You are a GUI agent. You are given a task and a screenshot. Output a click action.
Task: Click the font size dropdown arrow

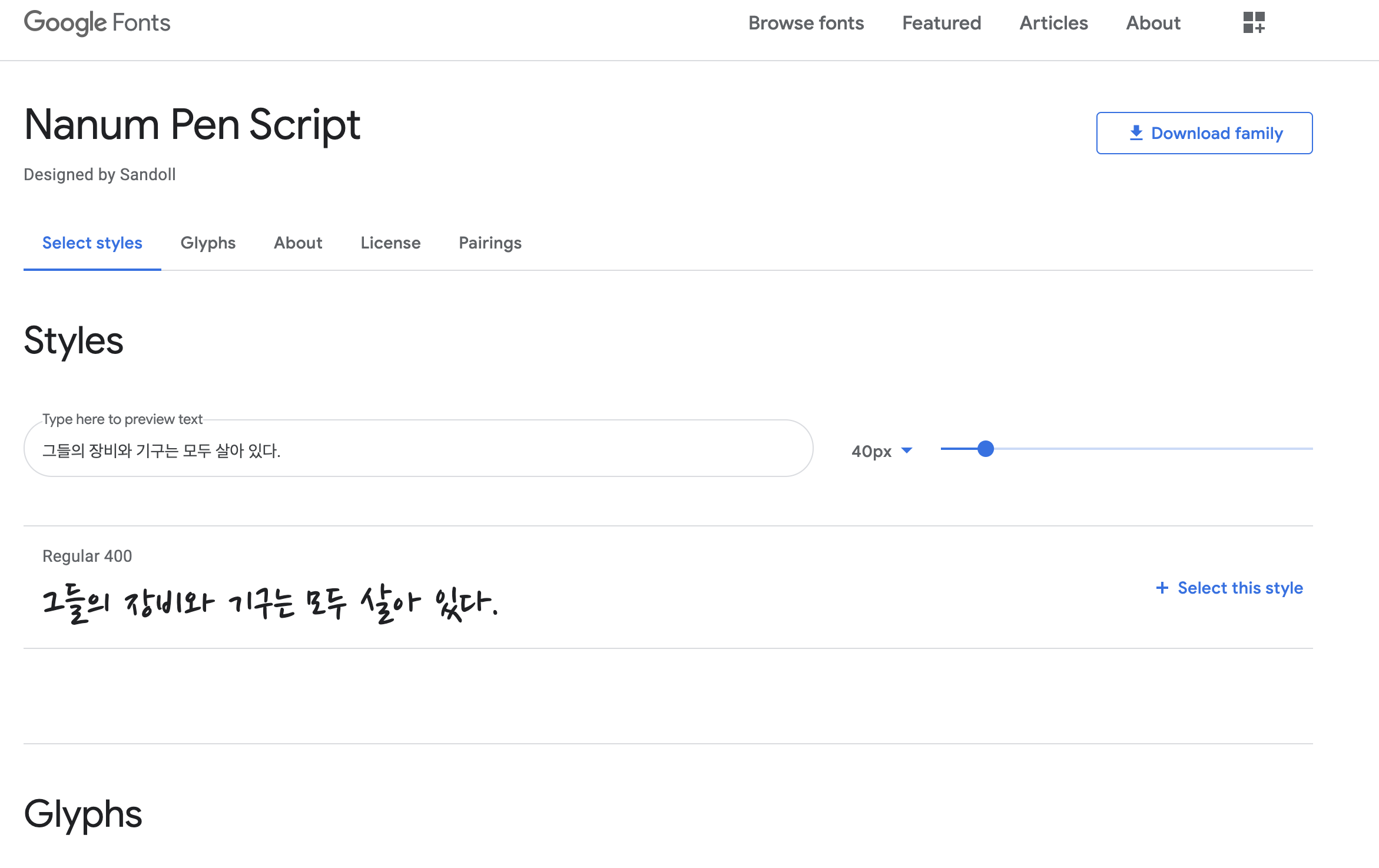[907, 450]
